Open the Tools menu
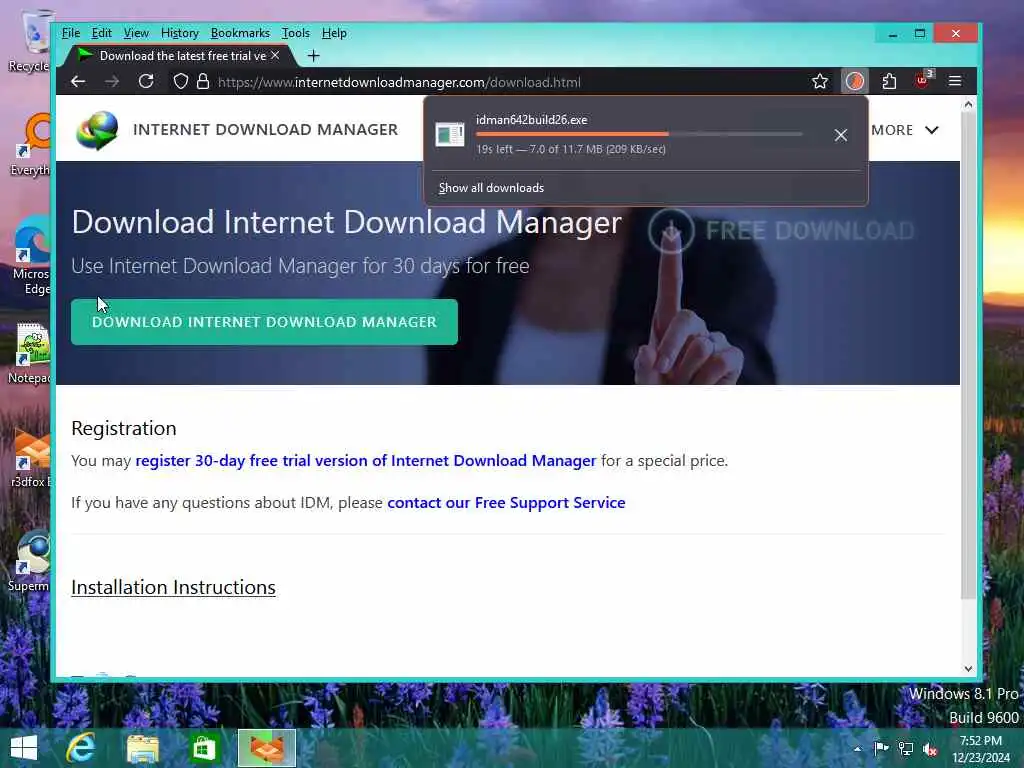Viewport: 1024px width, 768px height. click(295, 33)
